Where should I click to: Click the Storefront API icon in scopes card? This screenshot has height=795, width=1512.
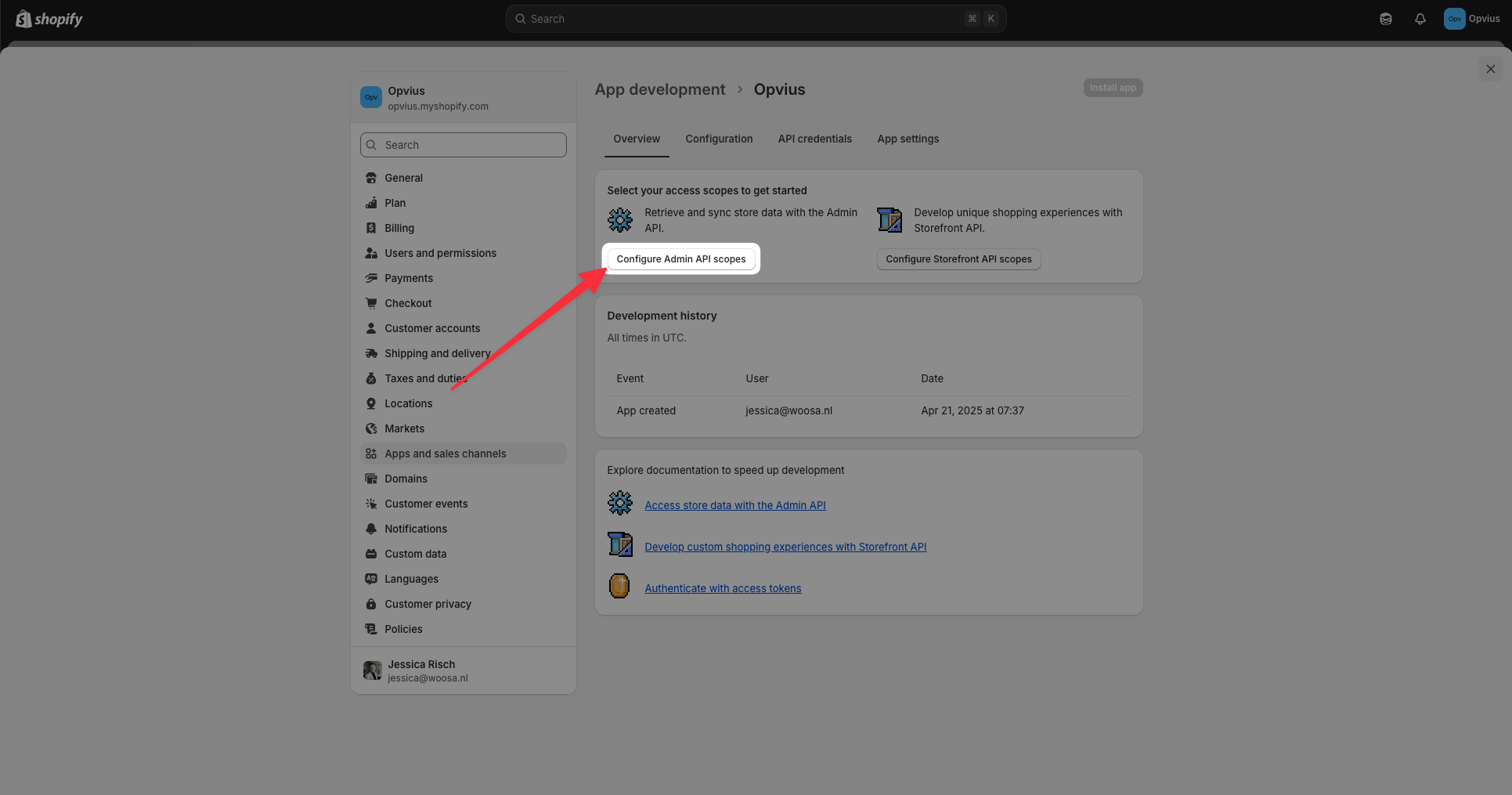click(890, 220)
